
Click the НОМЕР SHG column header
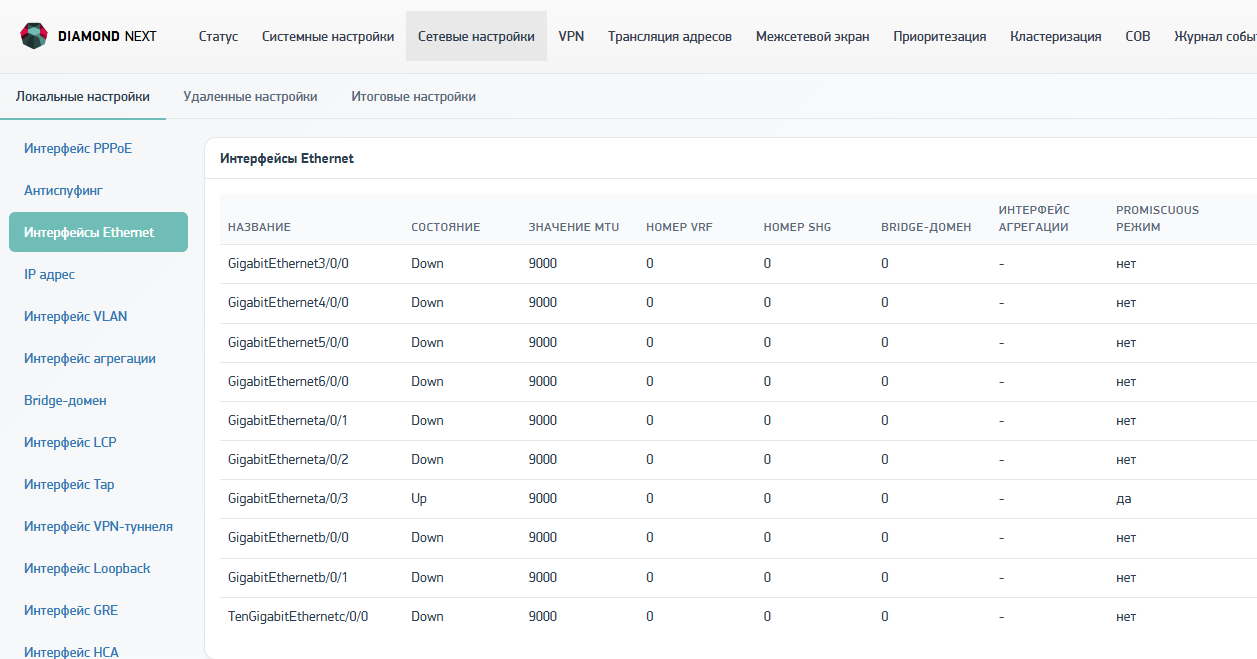point(797,227)
